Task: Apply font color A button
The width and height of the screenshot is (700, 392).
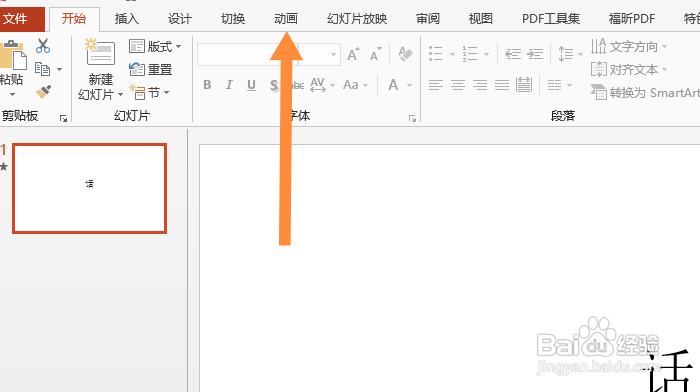Action: click(393, 85)
